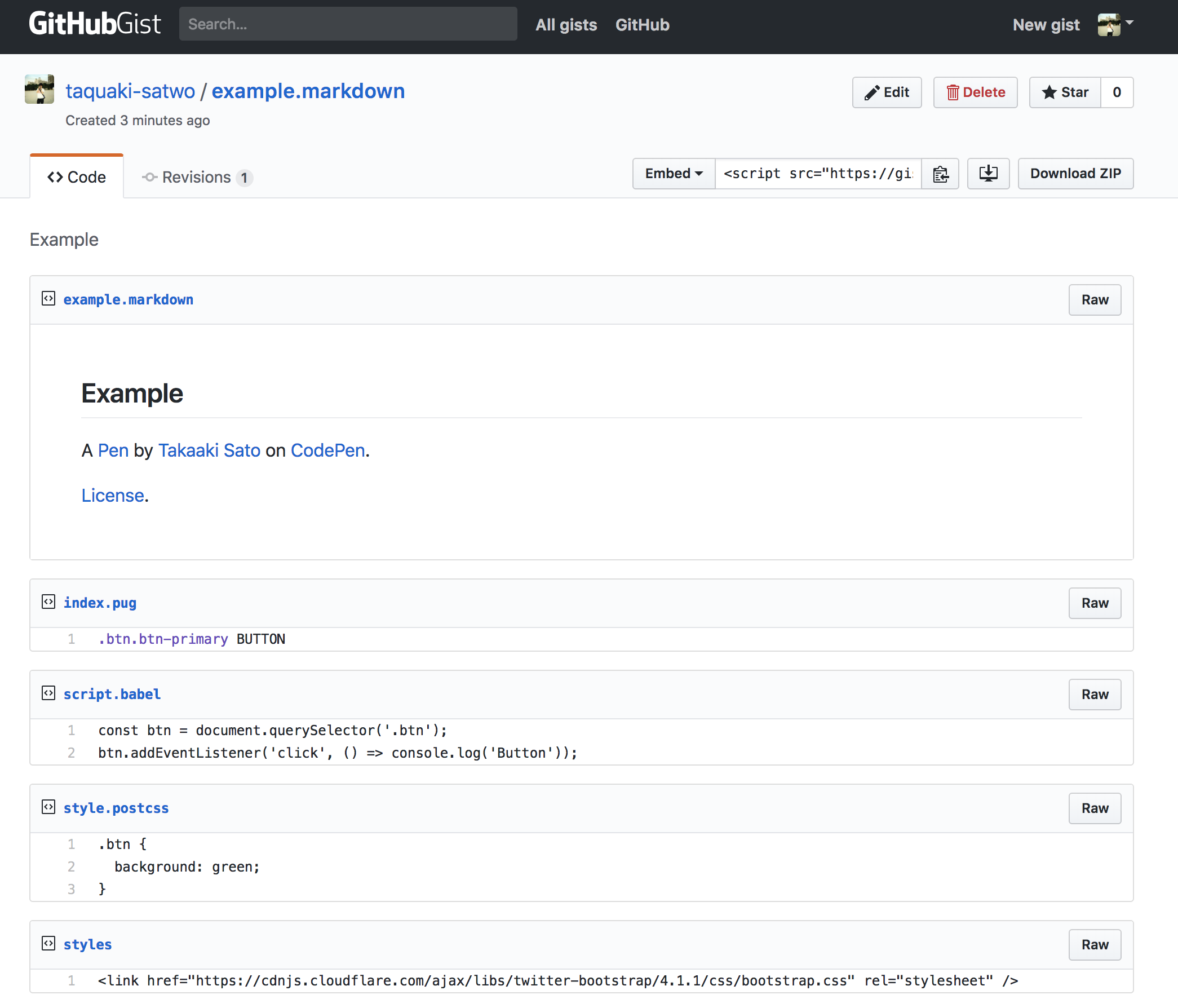This screenshot has width=1178, height=1008.
Task: View star count of 0
Action: click(1117, 92)
